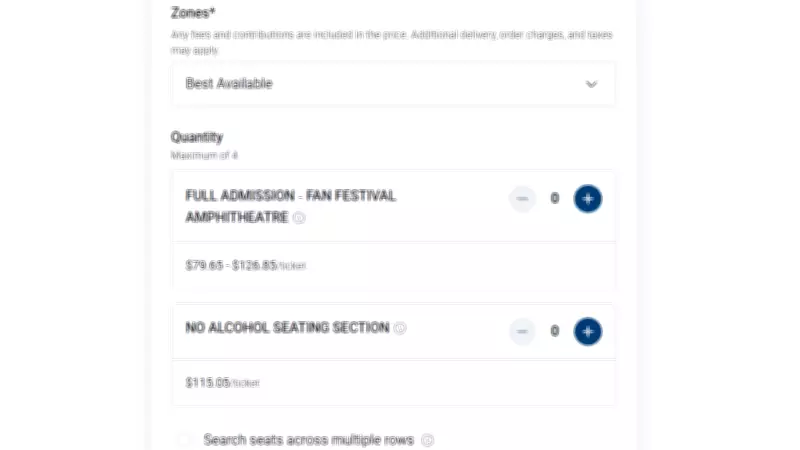Click the No Alcohol Seating quantity value
800x450 pixels.
555,331
